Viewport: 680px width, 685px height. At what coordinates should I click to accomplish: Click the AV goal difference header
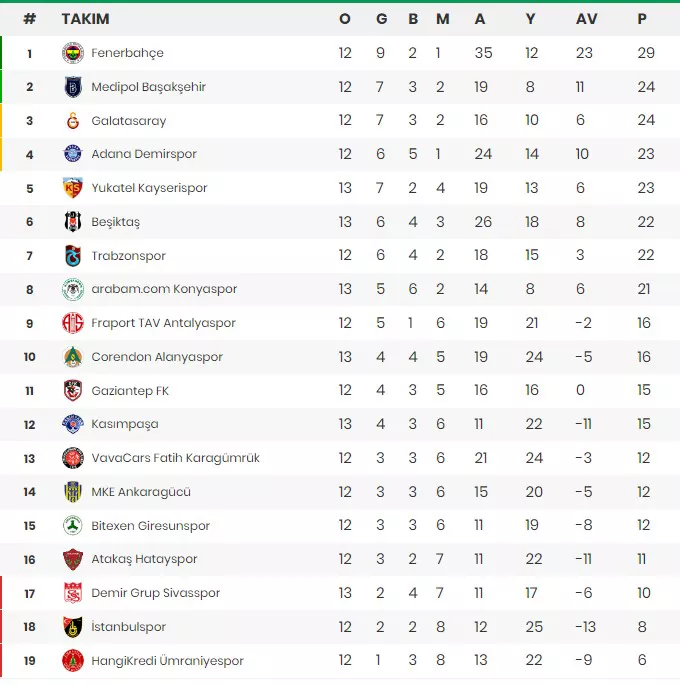pos(586,19)
